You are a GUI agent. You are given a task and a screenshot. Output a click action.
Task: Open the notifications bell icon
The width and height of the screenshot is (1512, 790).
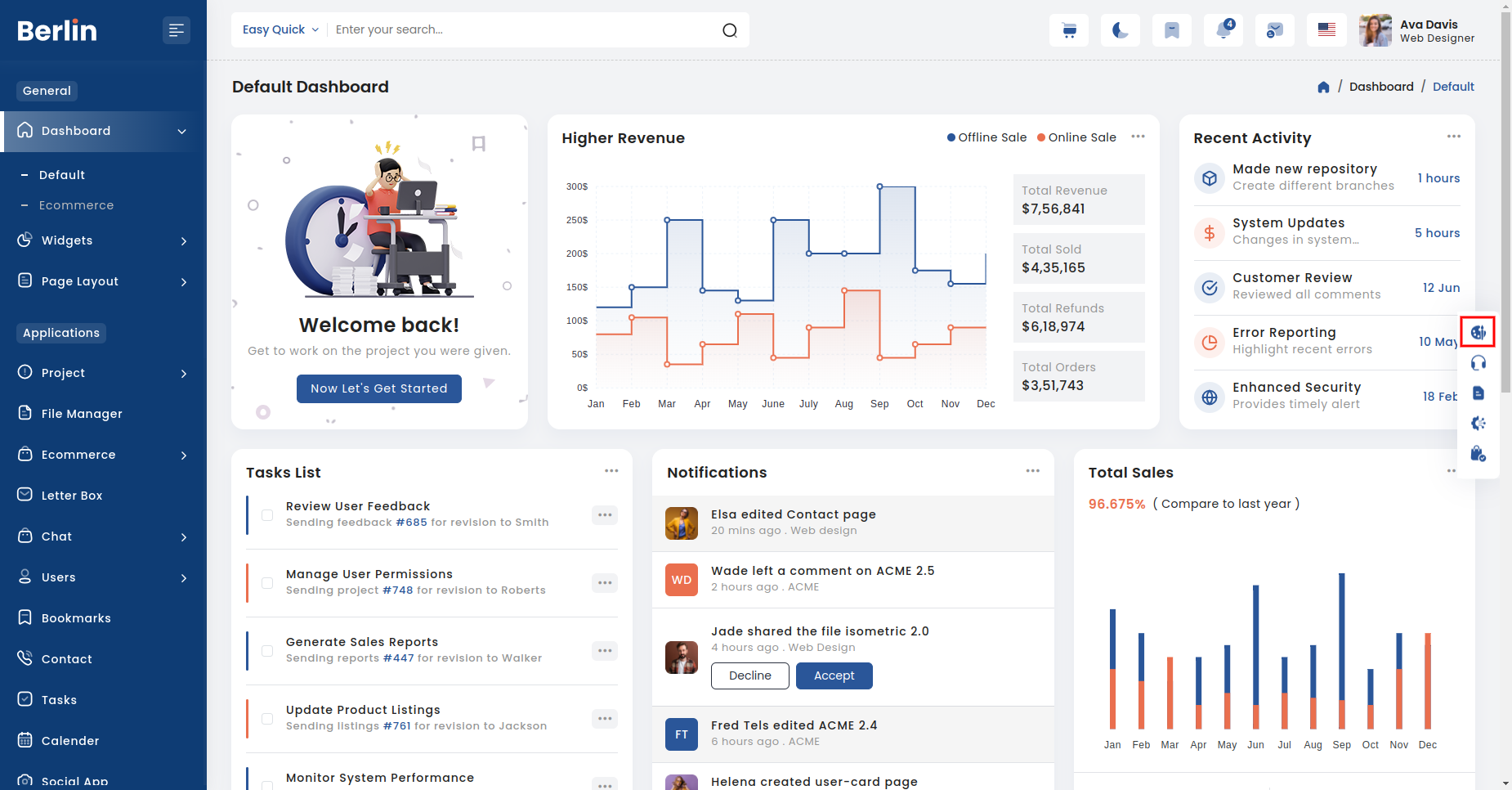(1223, 30)
